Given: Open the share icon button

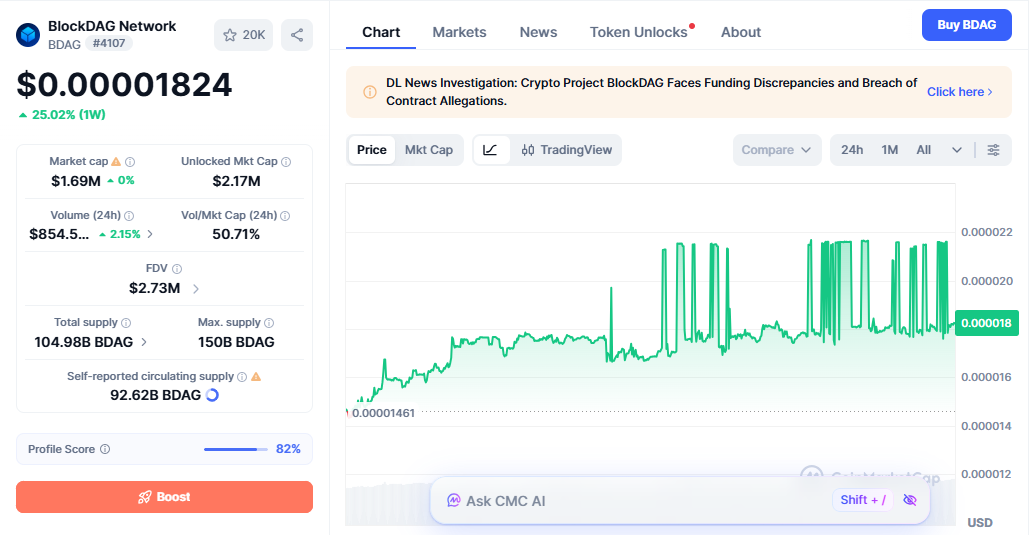Looking at the screenshot, I should point(297,35).
